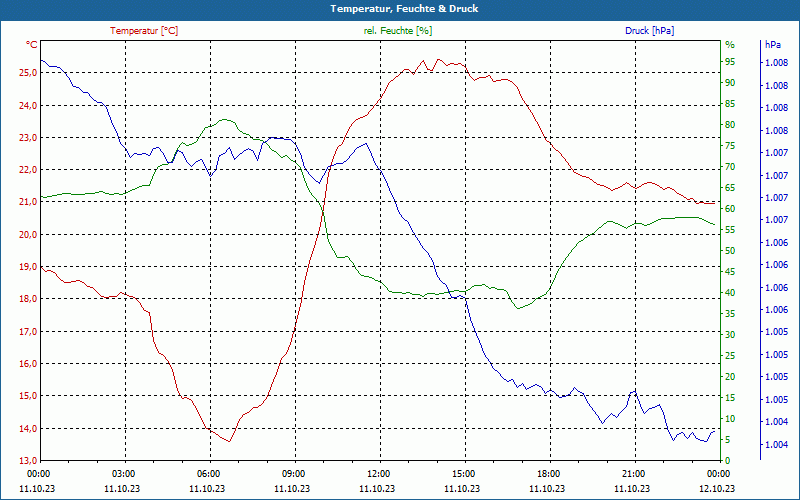Click the green '20' humidity axis value
The width and height of the screenshot is (800, 500).
pos(730,377)
